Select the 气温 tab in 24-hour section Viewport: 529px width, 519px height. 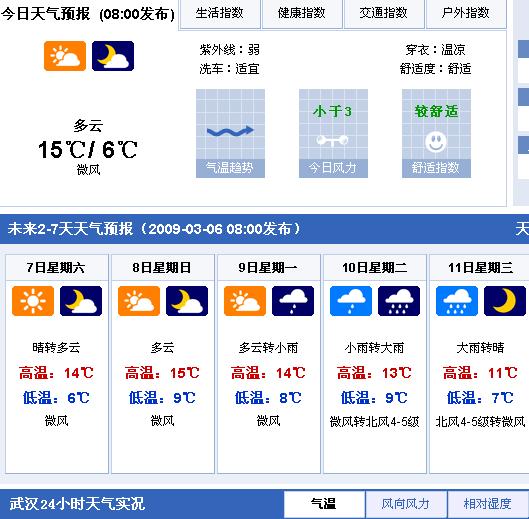click(324, 504)
